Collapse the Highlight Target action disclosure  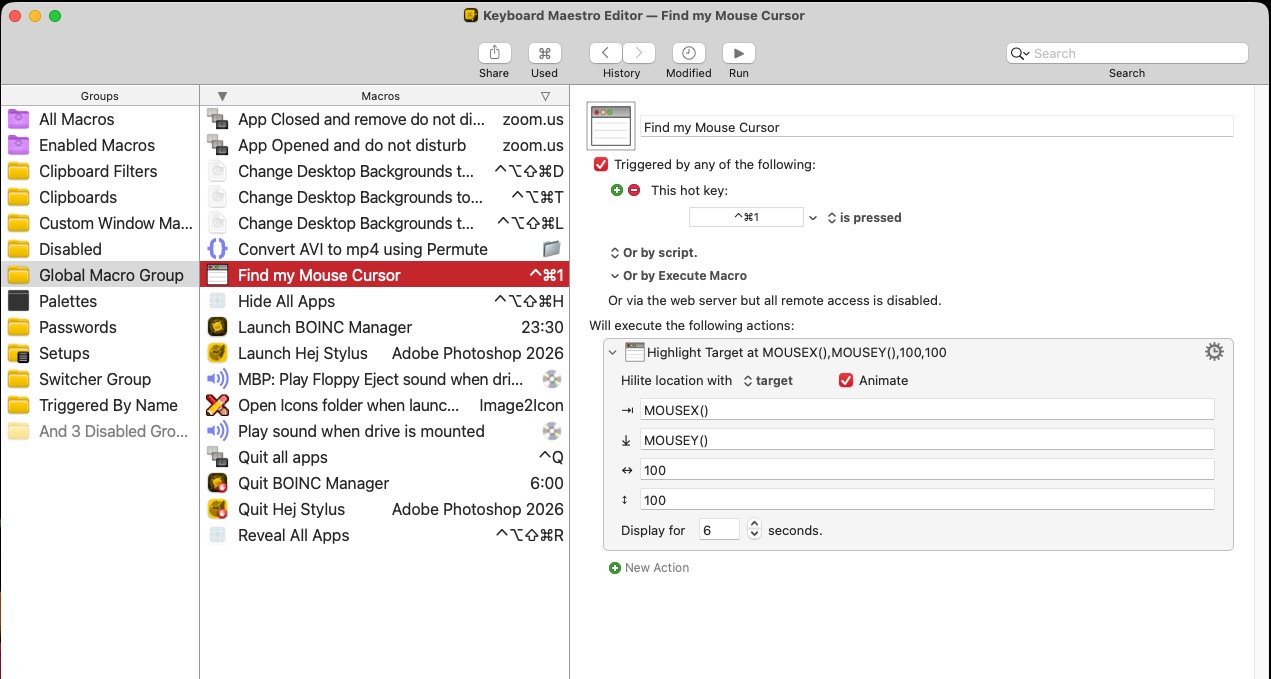click(x=613, y=352)
